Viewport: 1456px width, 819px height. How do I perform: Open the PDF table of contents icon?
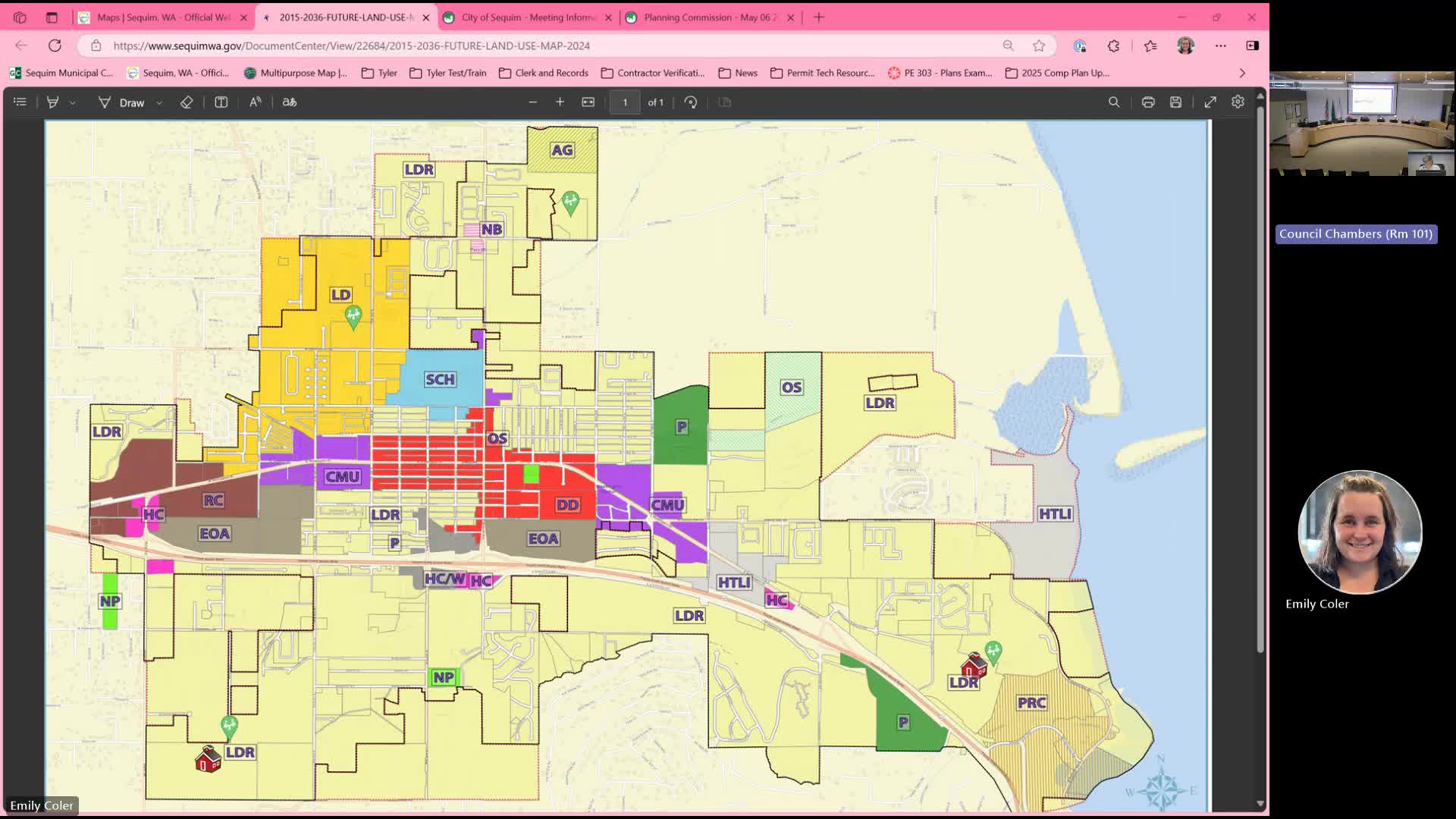[20, 102]
